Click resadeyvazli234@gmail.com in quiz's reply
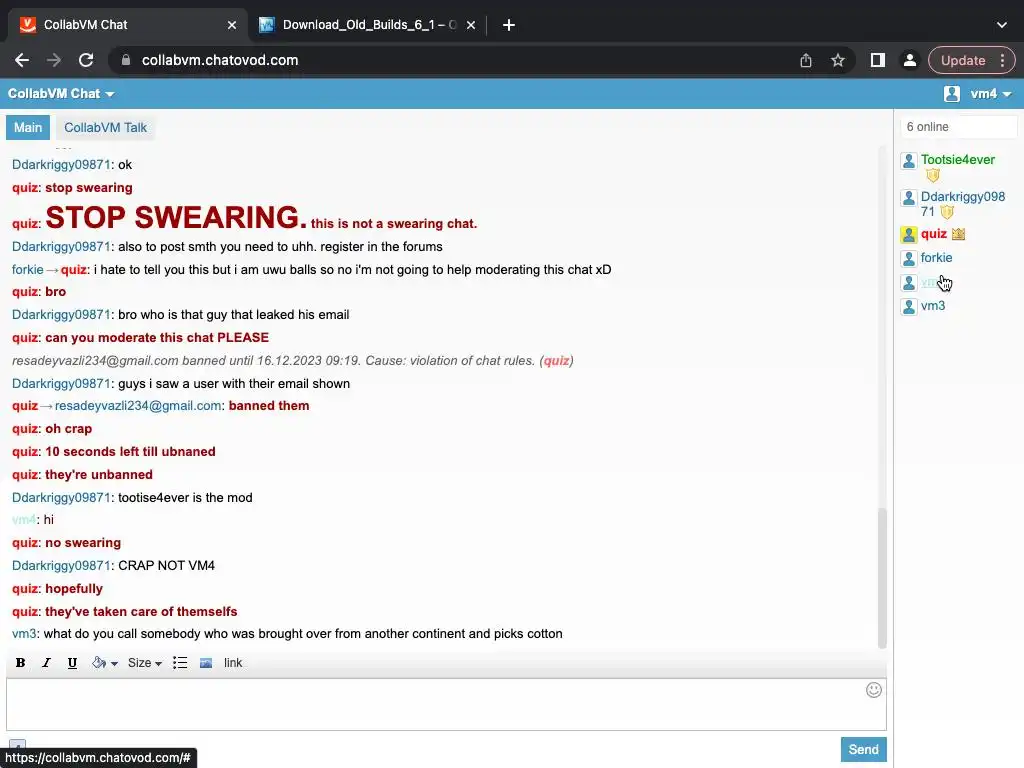The width and height of the screenshot is (1024, 768). click(138, 406)
